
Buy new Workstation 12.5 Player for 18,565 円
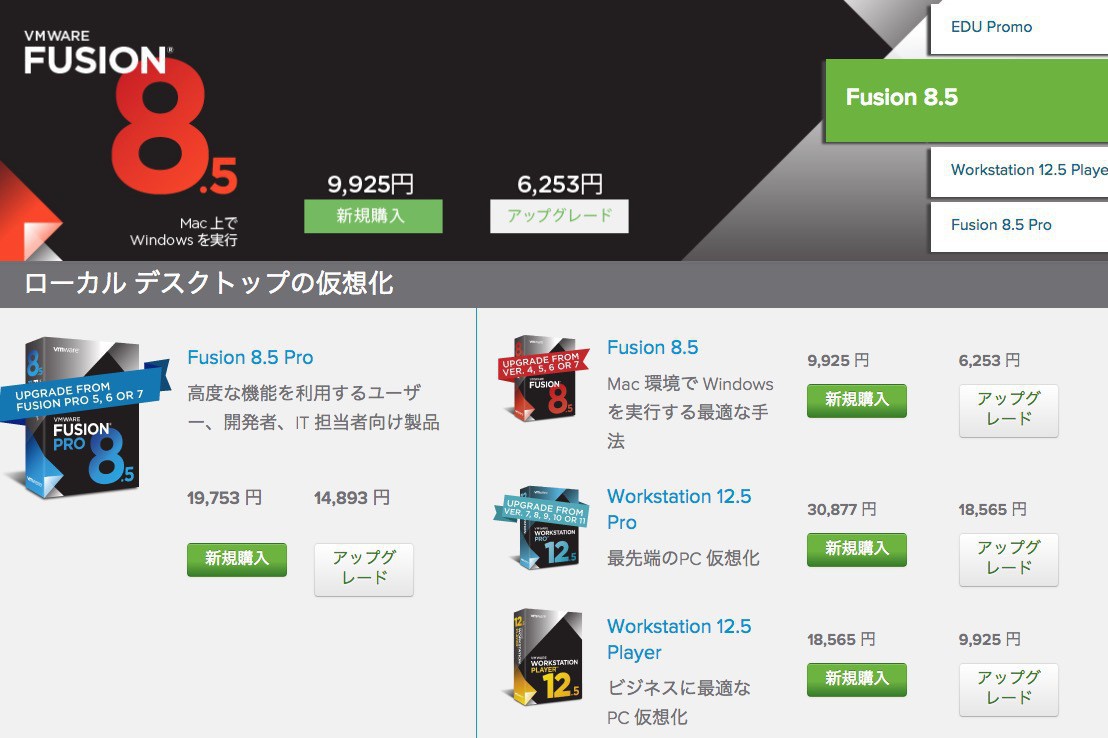pyautogui.click(x=856, y=679)
